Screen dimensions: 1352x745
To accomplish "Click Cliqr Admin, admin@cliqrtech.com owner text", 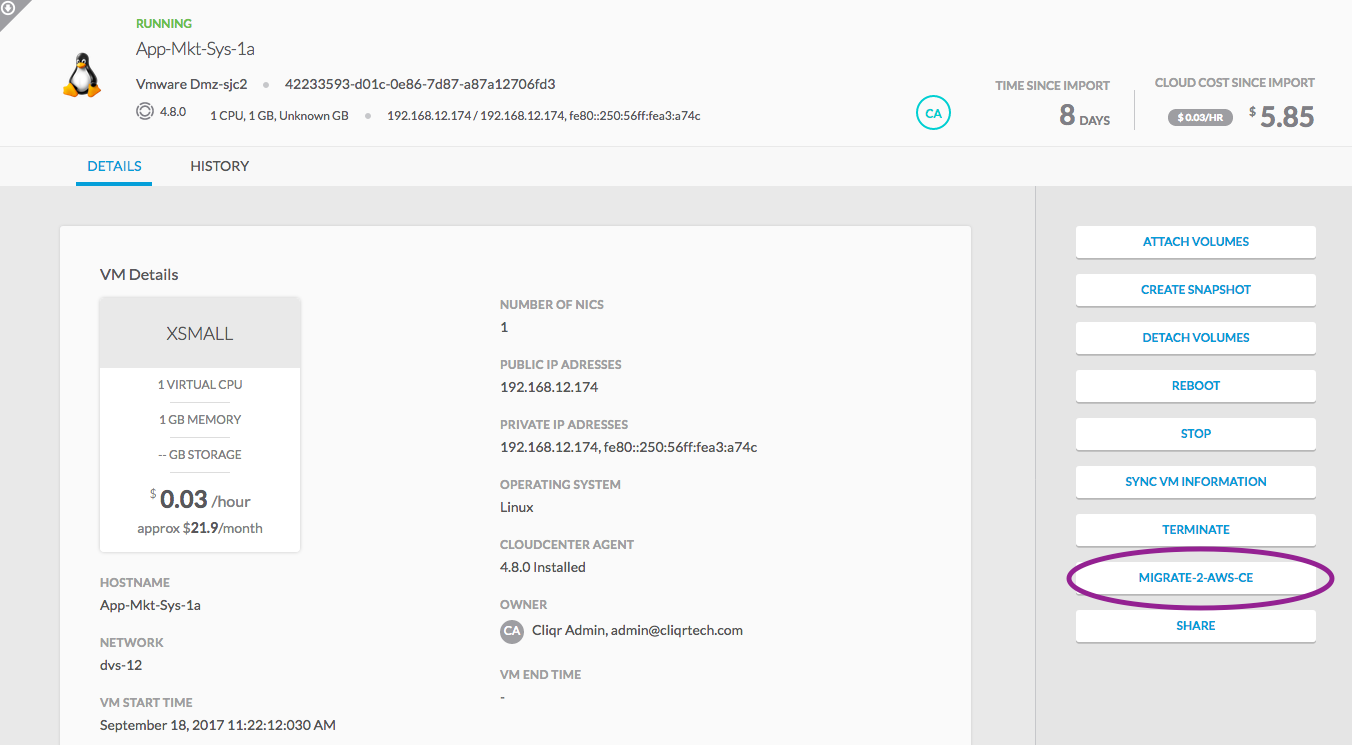I will tap(637, 631).
